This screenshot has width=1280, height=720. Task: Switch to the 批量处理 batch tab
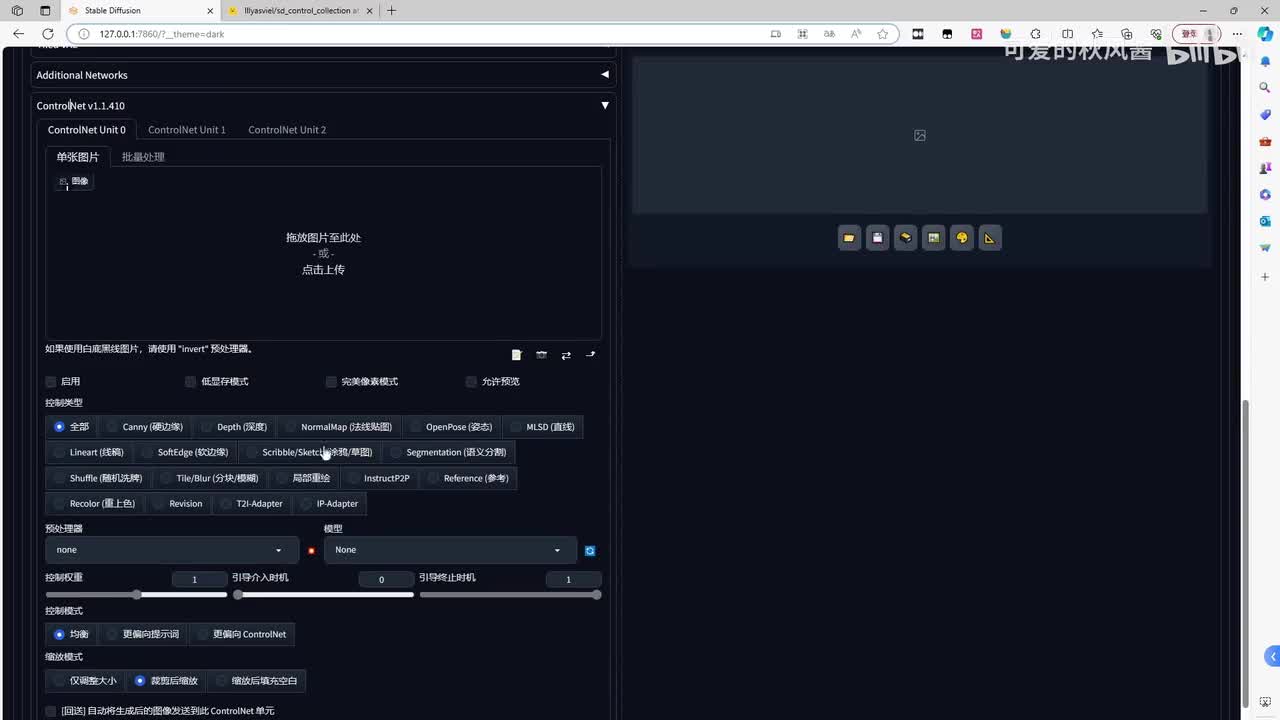143,157
